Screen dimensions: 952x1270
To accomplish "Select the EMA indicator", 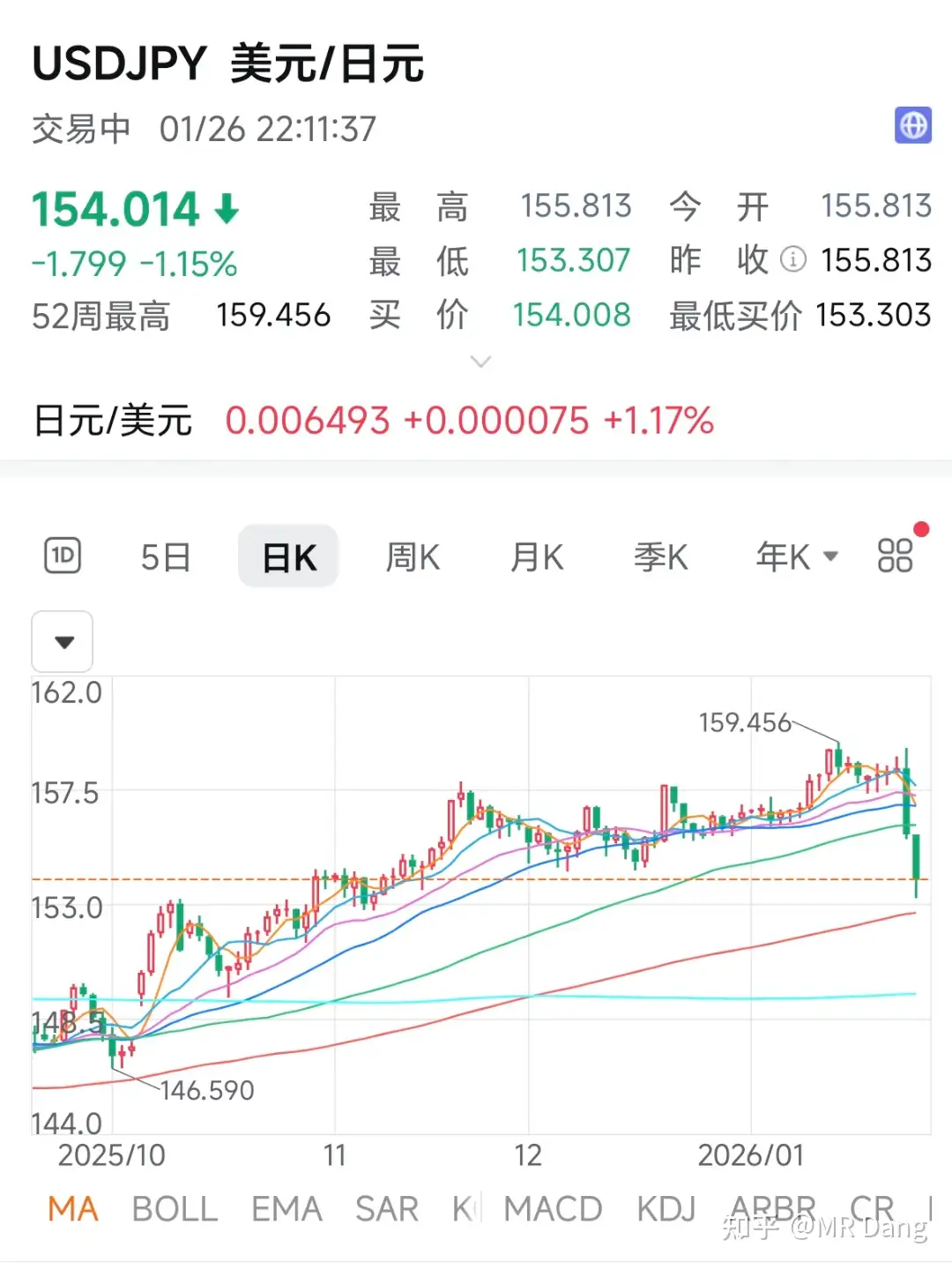I will (x=286, y=1207).
